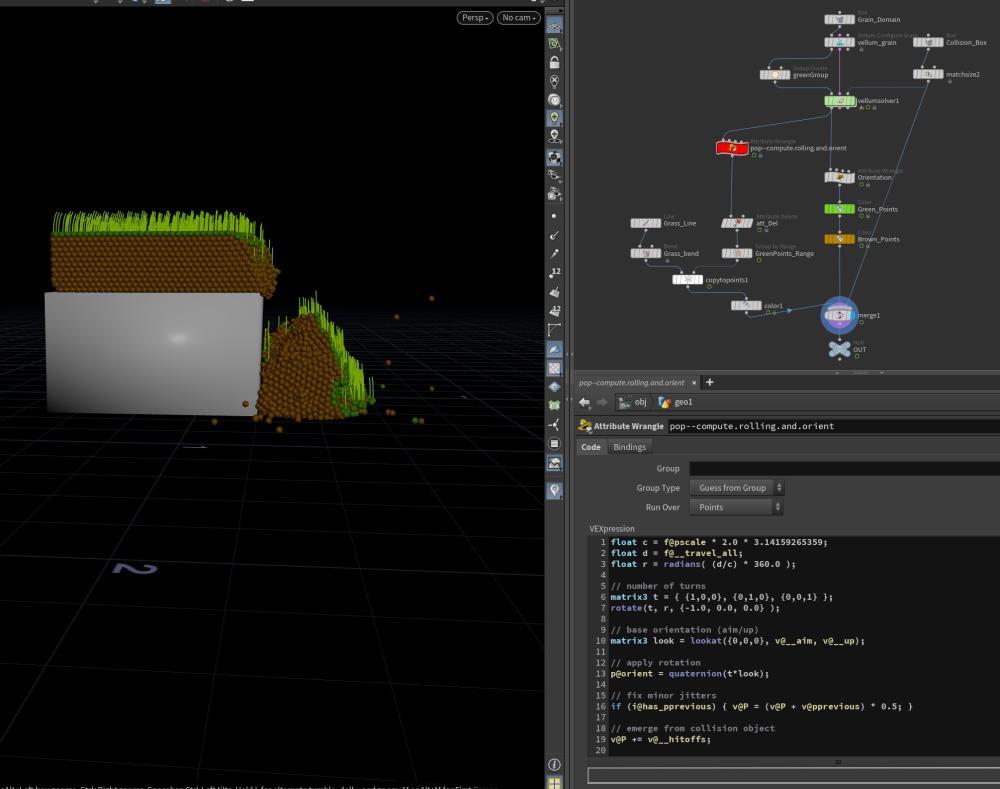Open the Persp view dropdown
This screenshot has height=789, width=1000.
474,18
